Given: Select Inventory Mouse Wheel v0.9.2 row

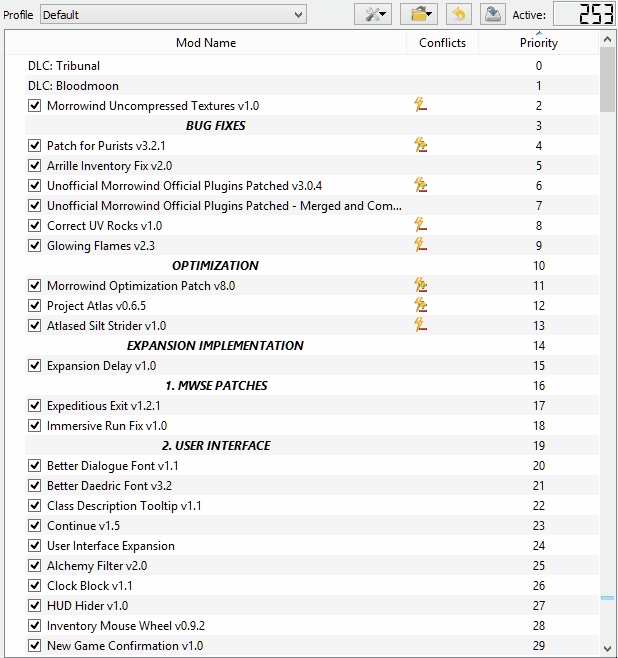Looking at the screenshot, I should tap(312, 626).
